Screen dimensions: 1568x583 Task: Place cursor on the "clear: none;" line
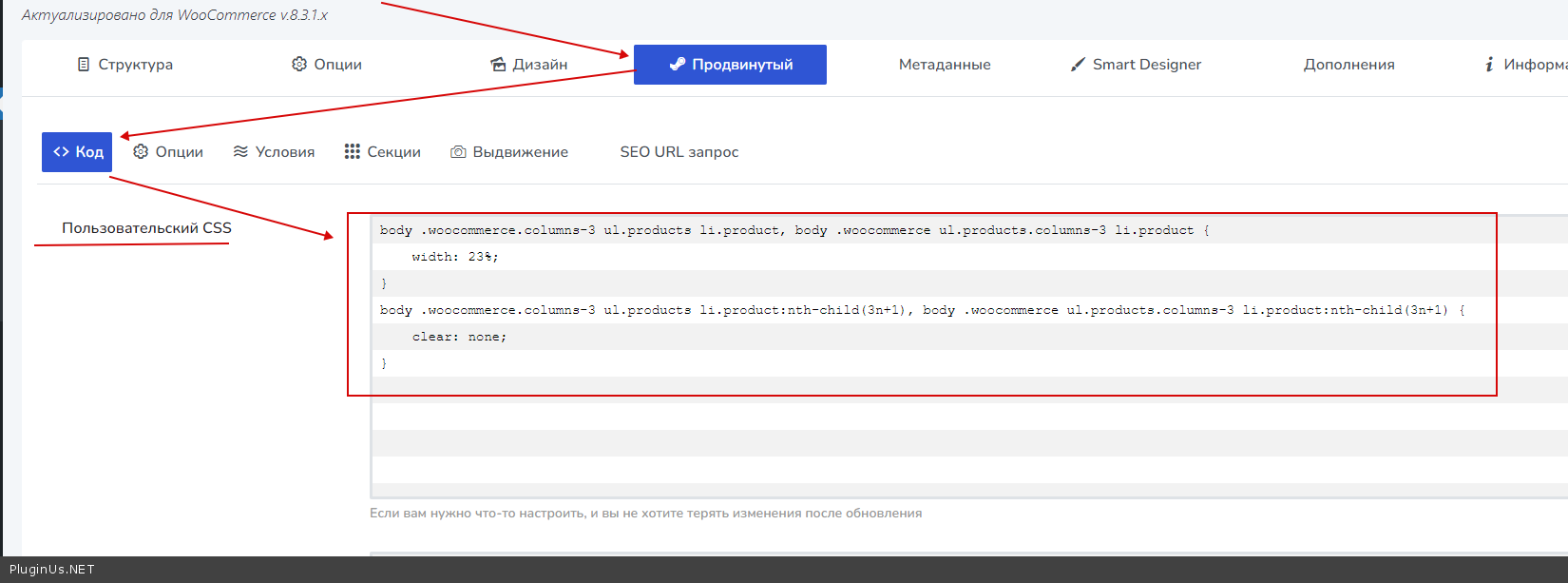click(459, 337)
